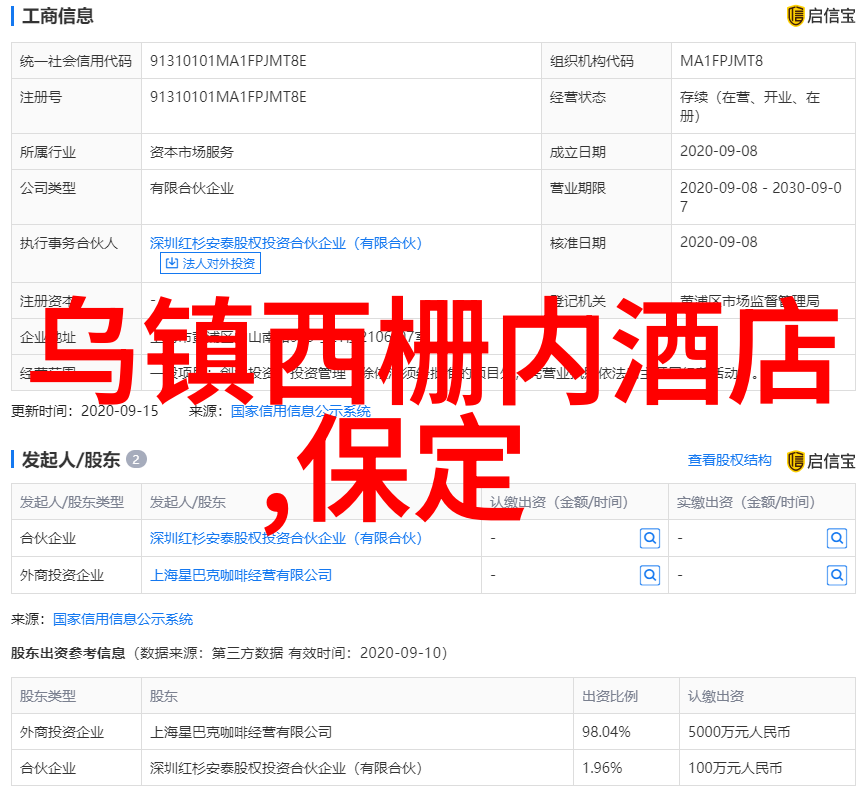Click 上海星巴克咖啡经营有限公司 in 股东出资参考 table

(241, 732)
